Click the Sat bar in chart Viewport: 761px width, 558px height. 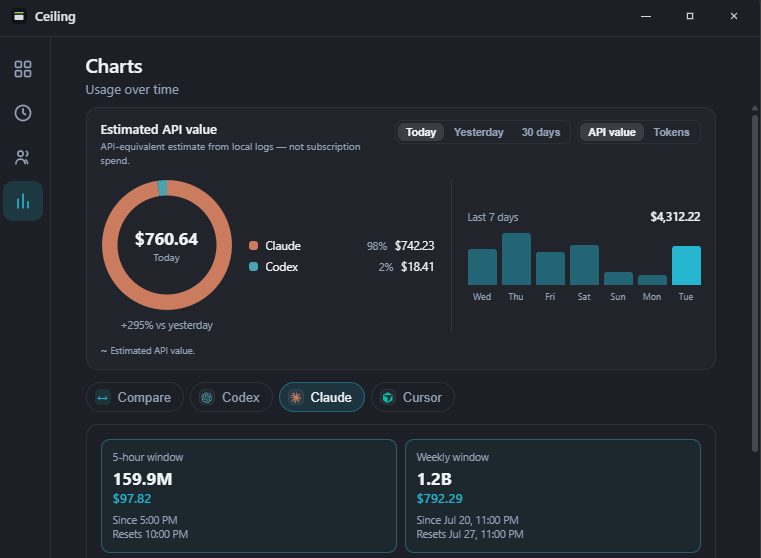[x=584, y=265]
